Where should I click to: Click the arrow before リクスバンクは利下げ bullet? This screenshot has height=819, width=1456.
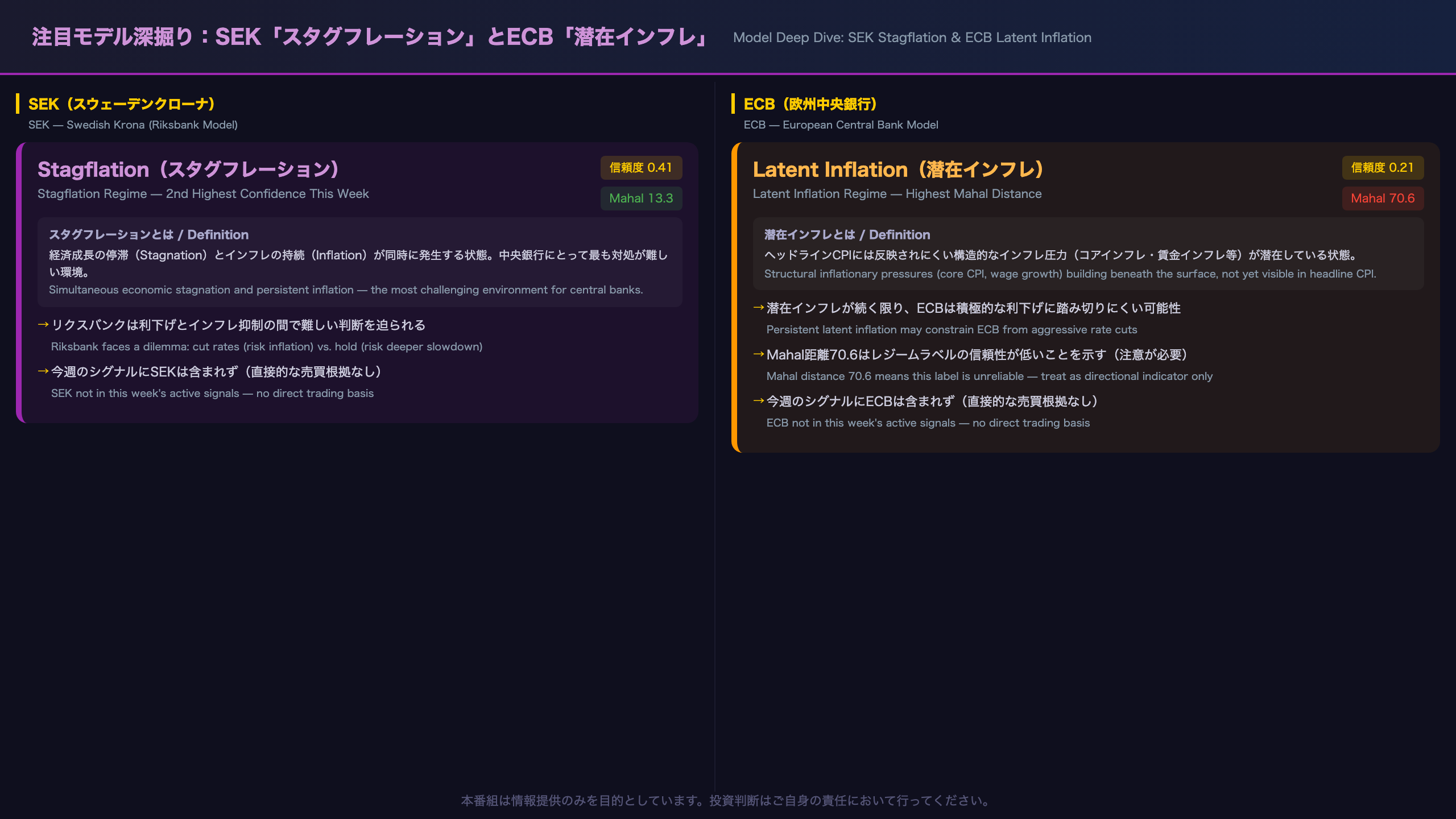(43, 325)
